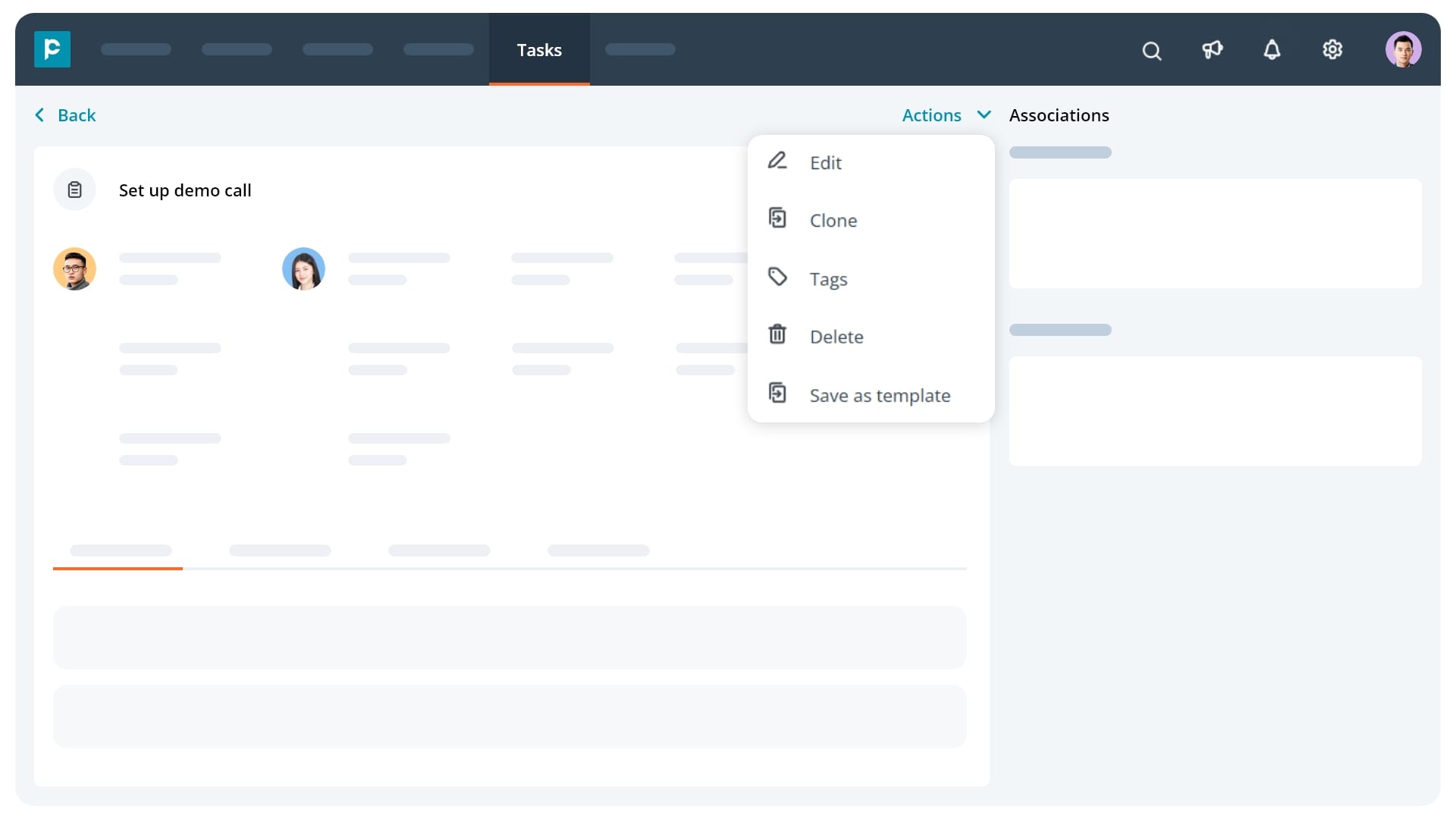Click the pencil icon beside Edit
The width and height of the screenshot is (1456, 819).
click(778, 161)
